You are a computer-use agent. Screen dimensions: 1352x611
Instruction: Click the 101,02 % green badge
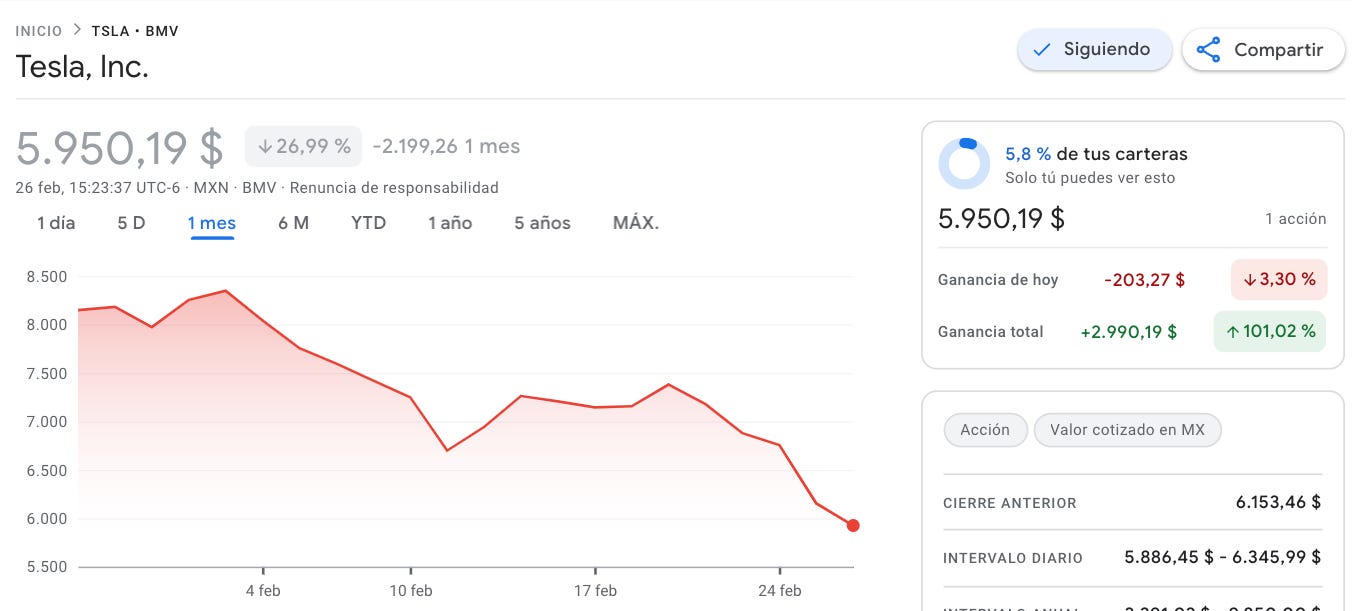[1270, 332]
